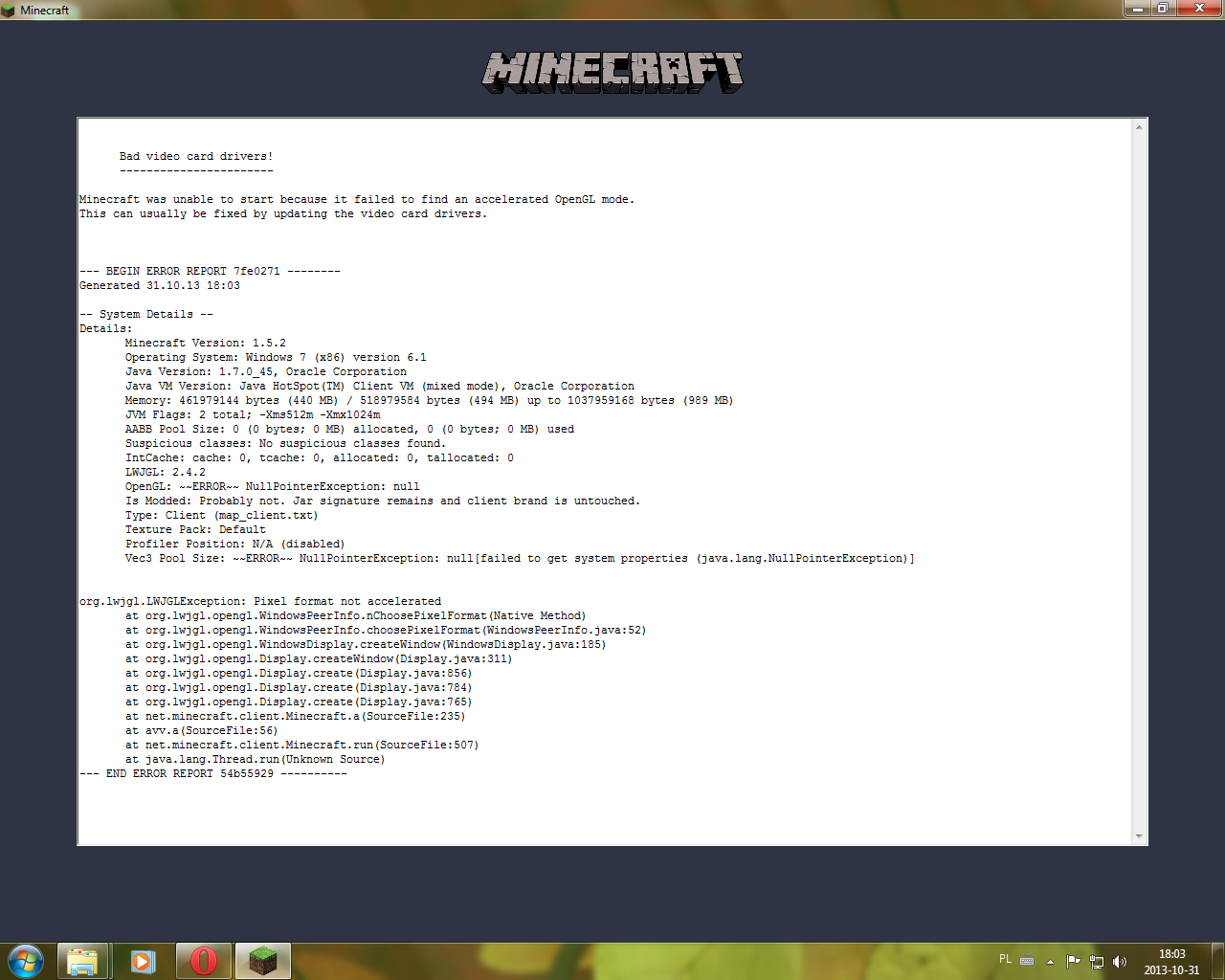
Task: Click the Minecraft icon in the title bar
Action: (x=9, y=11)
